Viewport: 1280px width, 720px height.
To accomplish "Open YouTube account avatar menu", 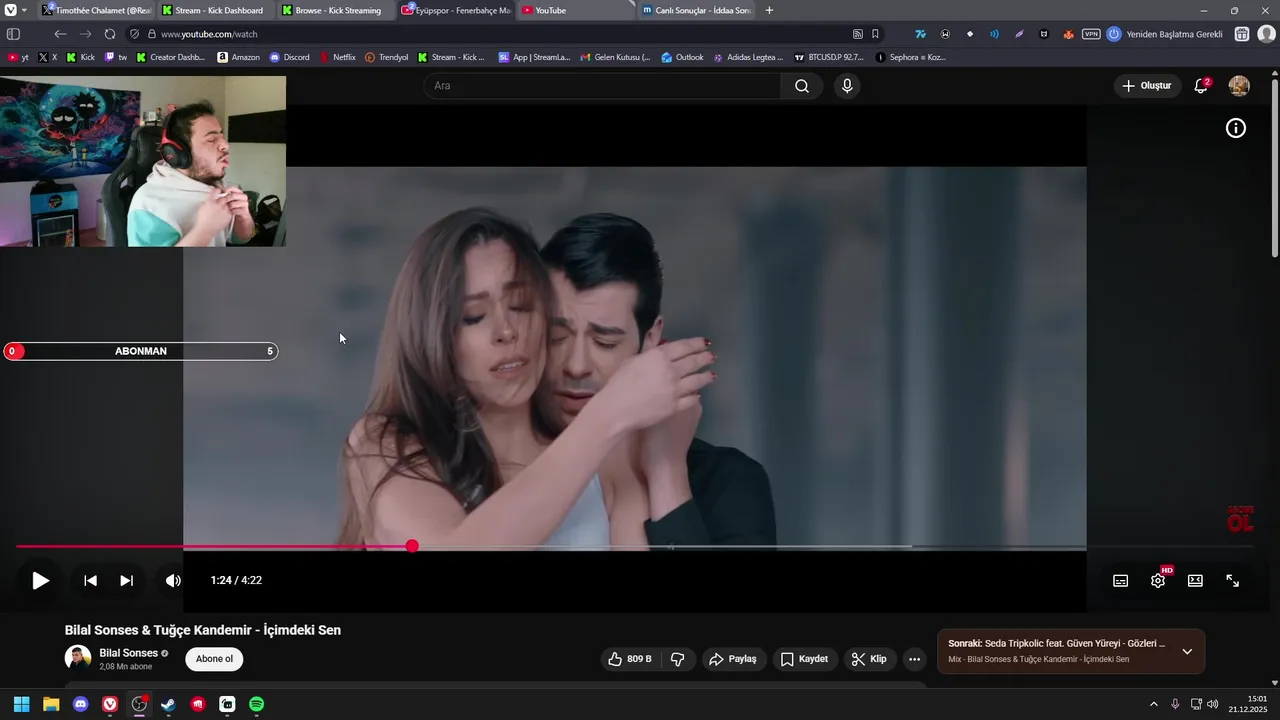I will pyautogui.click(x=1239, y=86).
